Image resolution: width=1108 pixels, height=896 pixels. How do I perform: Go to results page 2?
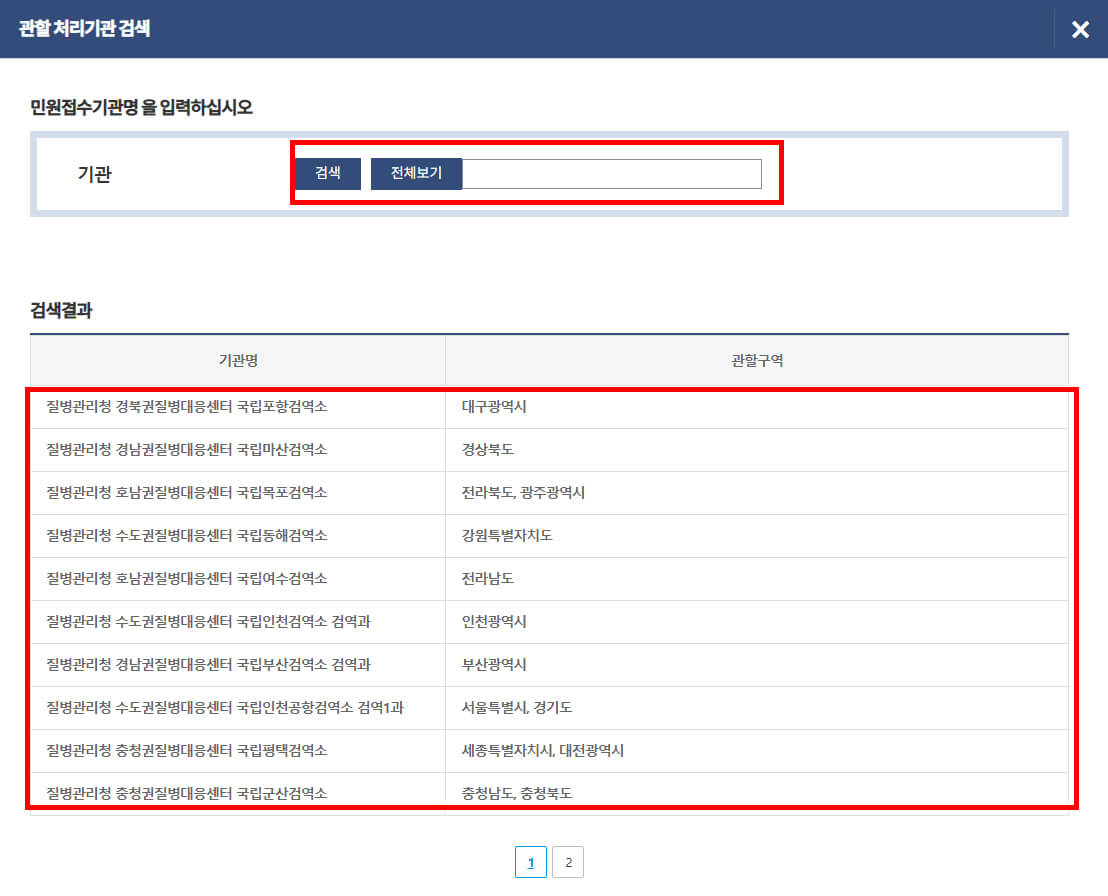click(x=568, y=862)
